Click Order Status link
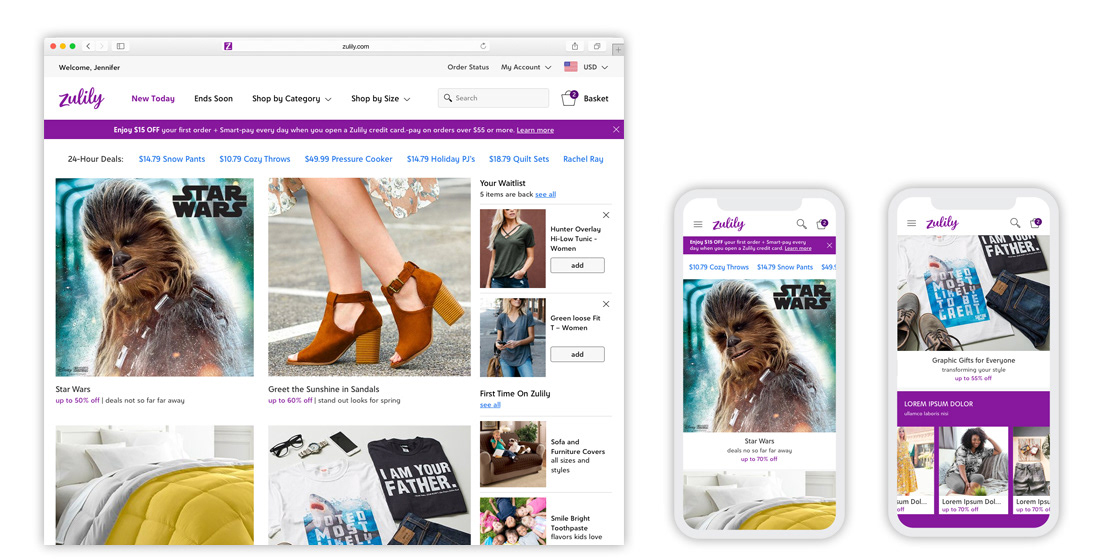The height and width of the screenshot is (560, 1114). click(x=468, y=67)
